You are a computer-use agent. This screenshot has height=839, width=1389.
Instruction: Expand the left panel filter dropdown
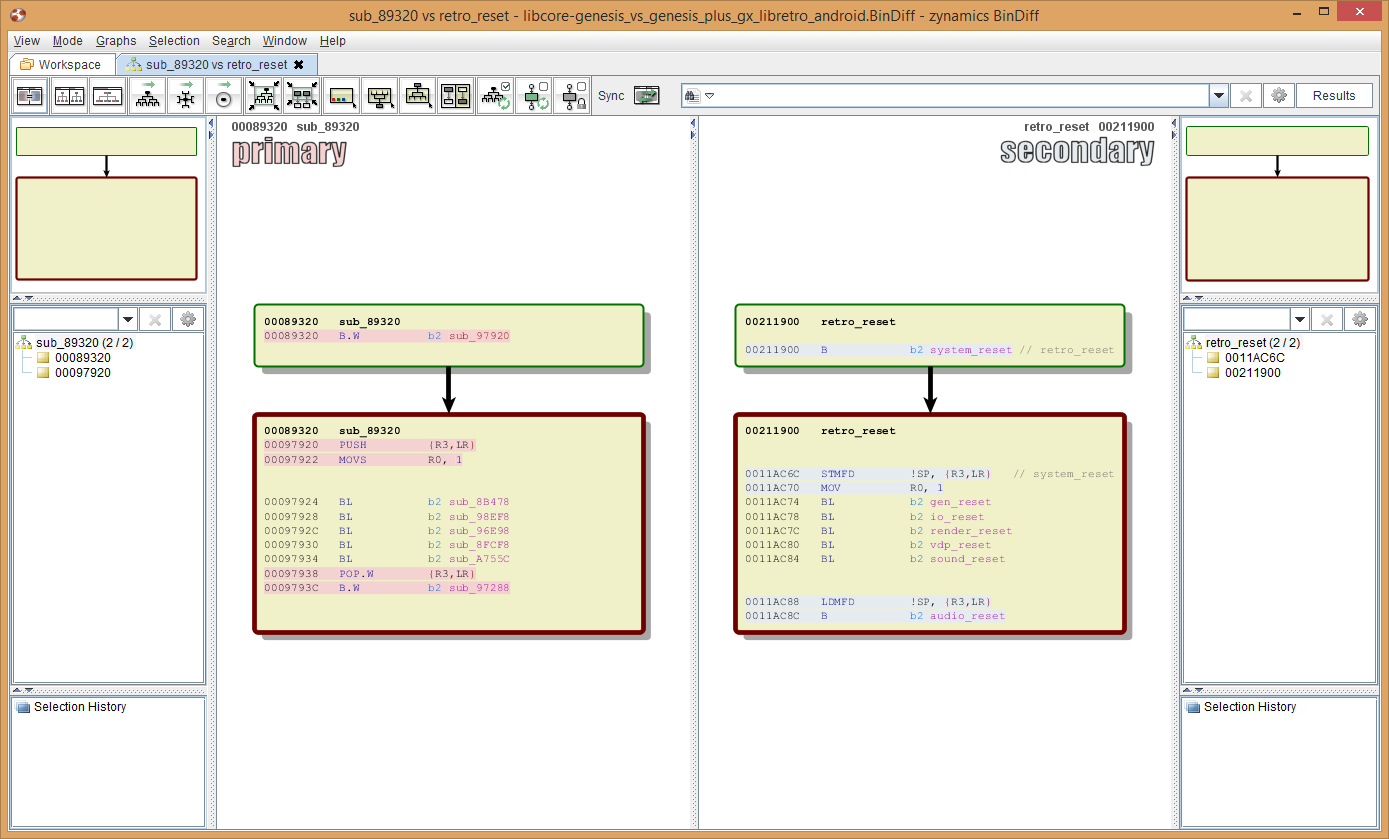127,319
